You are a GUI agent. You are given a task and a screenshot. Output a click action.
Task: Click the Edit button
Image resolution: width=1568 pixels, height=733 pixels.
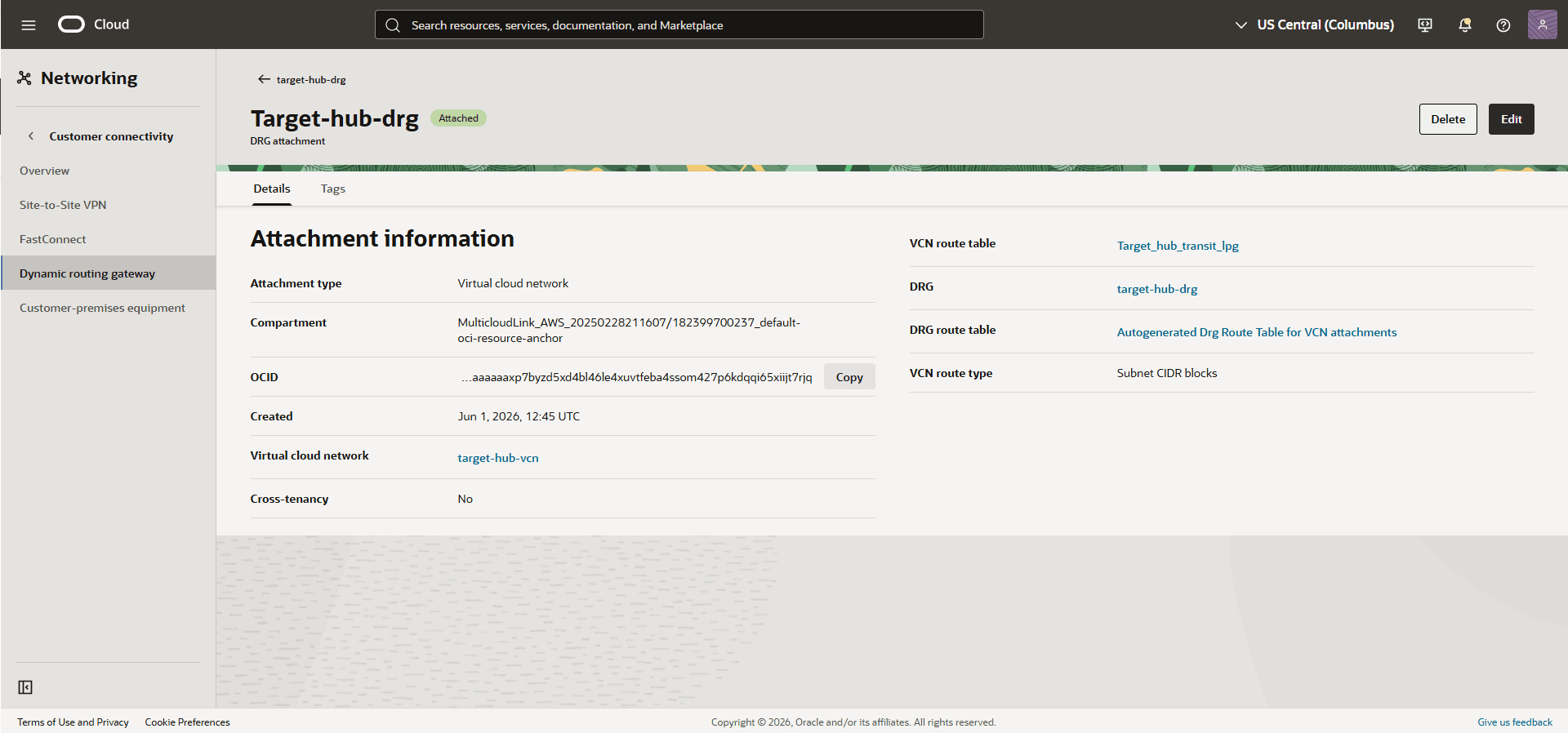1512,119
